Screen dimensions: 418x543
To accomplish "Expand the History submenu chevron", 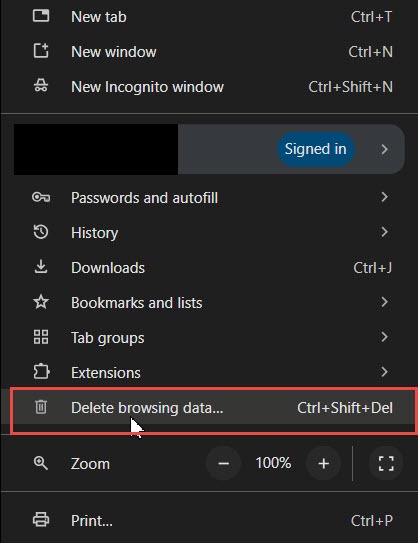I will coord(384,232).
